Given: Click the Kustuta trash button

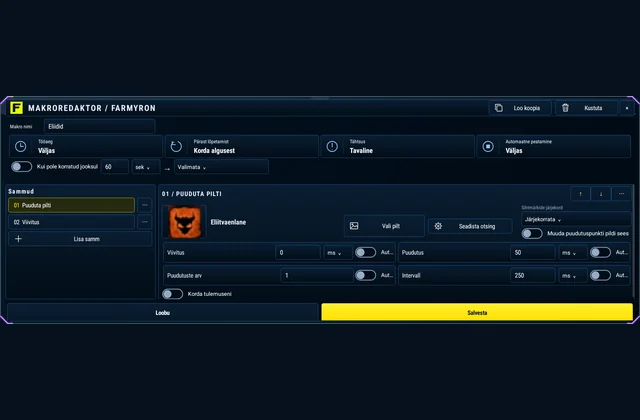Looking at the screenshot, I should tap(586, 108).
